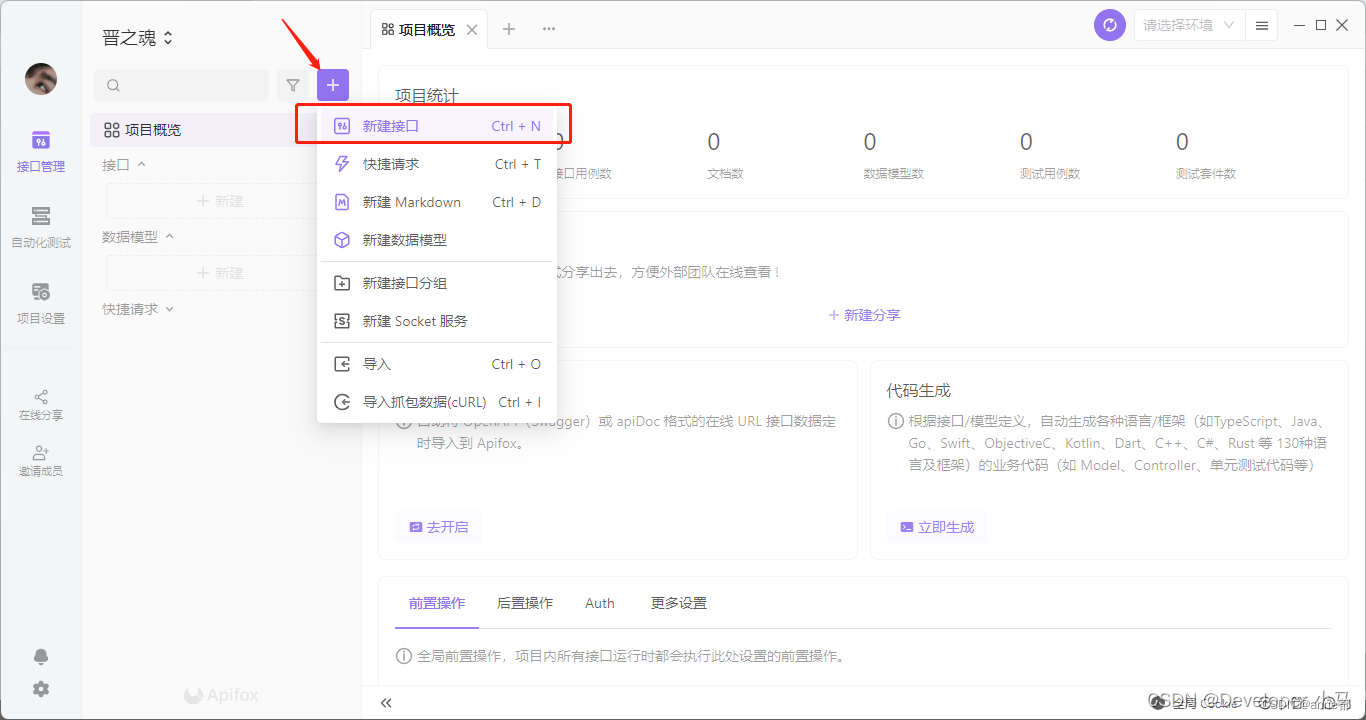1366x720 pixels.
Task: Click the 去开启 button
Action: [x=438, y=527]
